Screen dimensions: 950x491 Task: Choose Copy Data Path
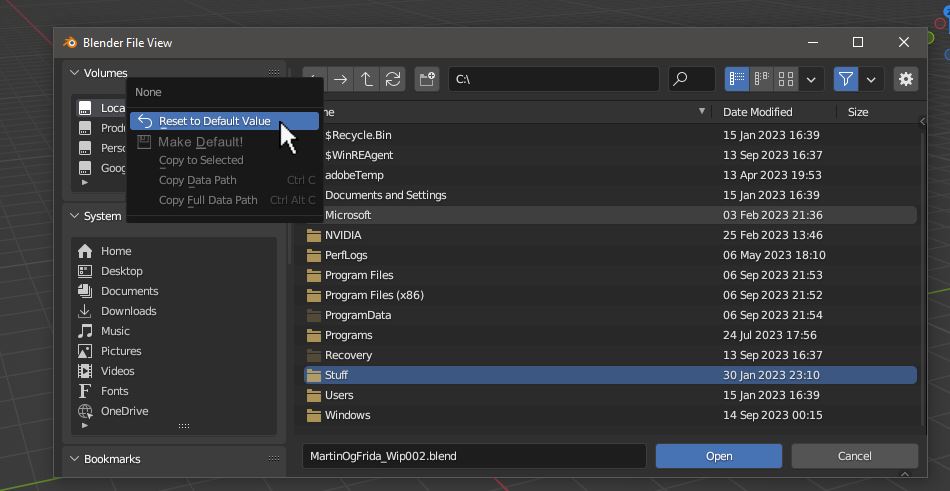pos(224,180)
